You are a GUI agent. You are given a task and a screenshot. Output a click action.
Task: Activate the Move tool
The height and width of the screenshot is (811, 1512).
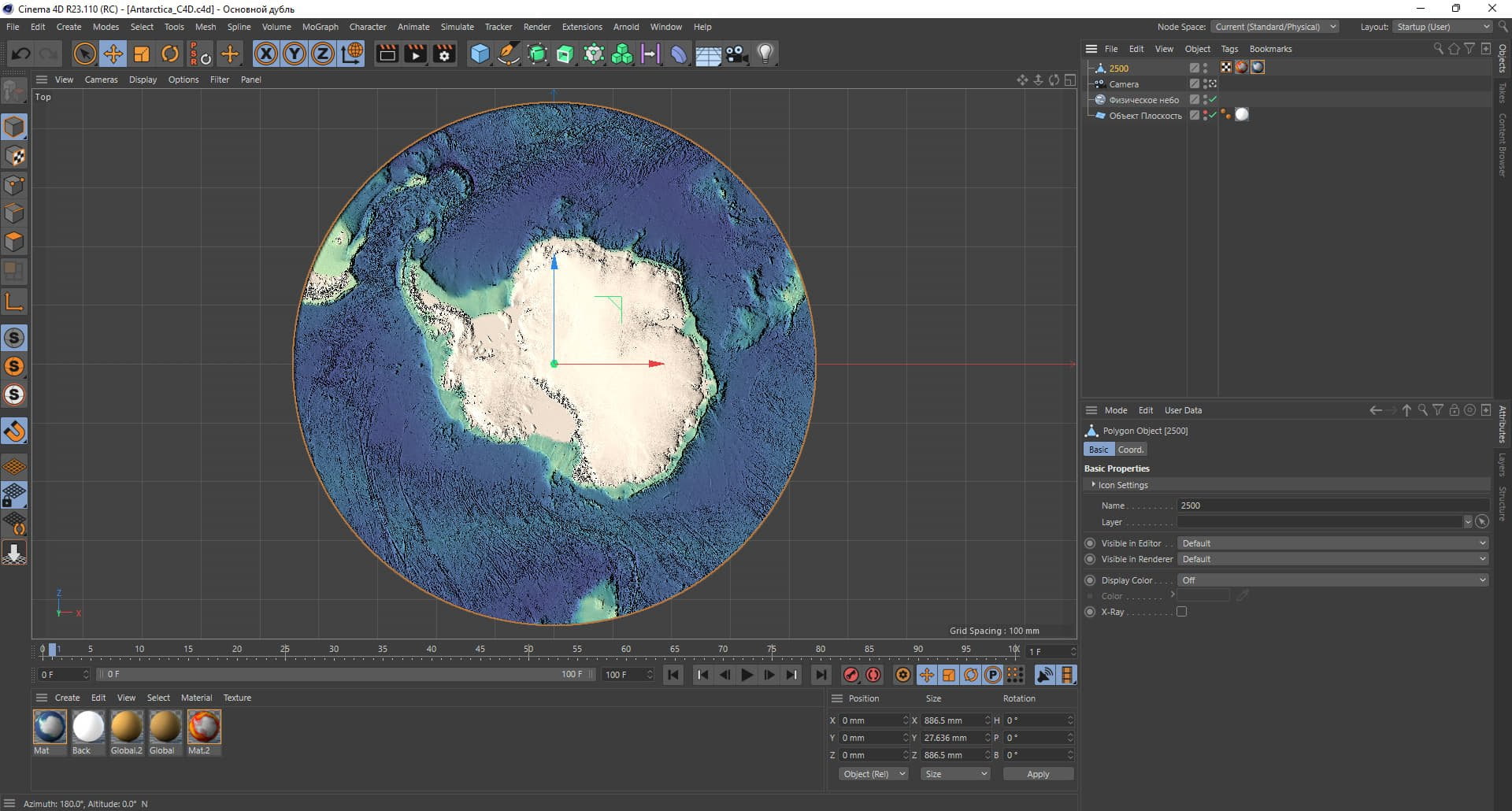[x=113, y=54]
